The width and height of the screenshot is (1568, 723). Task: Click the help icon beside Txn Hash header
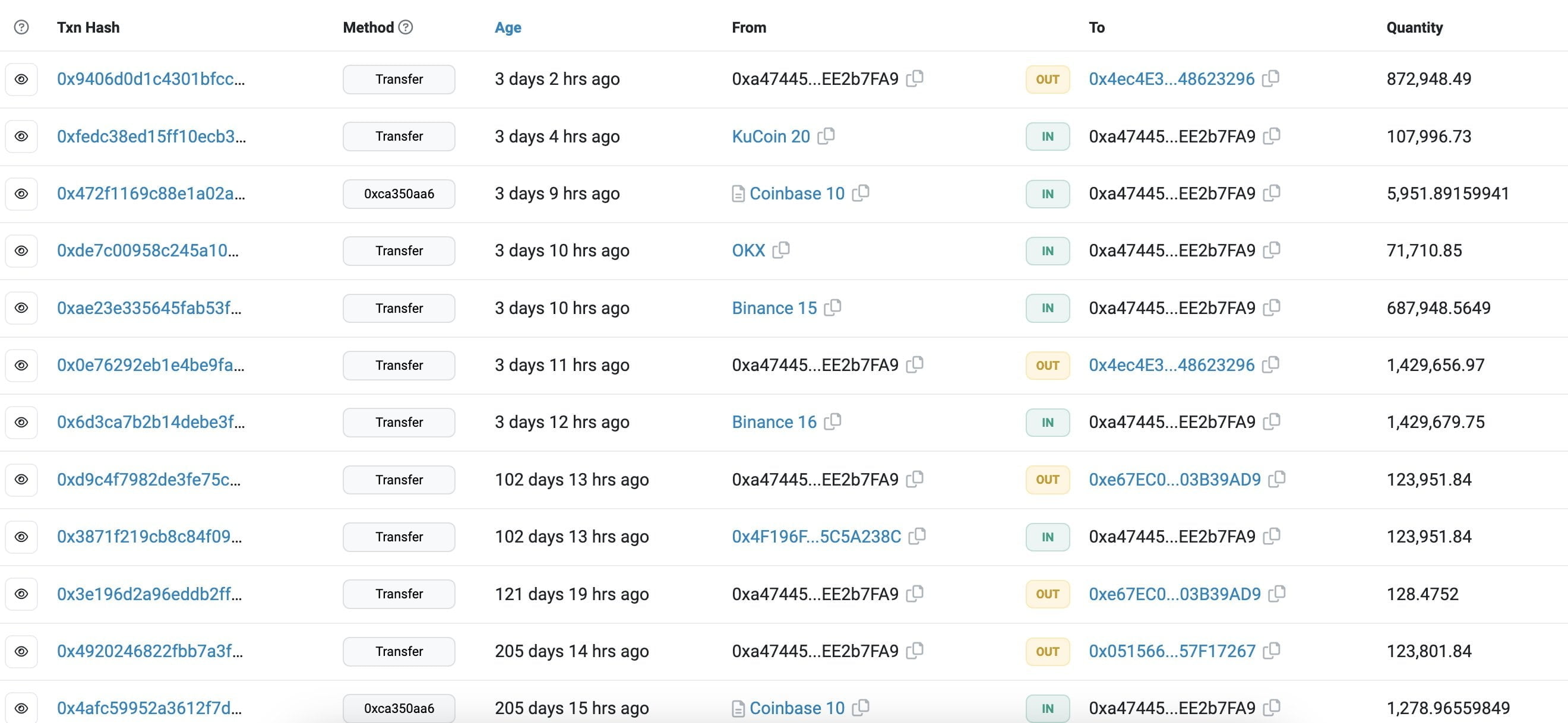[x=21, y=27]
